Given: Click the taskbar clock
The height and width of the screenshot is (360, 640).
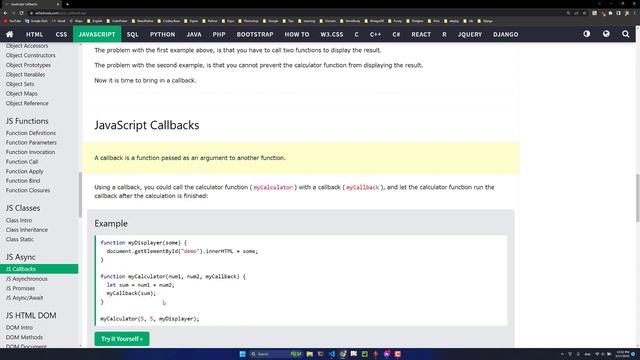Looking at the screenshot, I should coord(622,354).
